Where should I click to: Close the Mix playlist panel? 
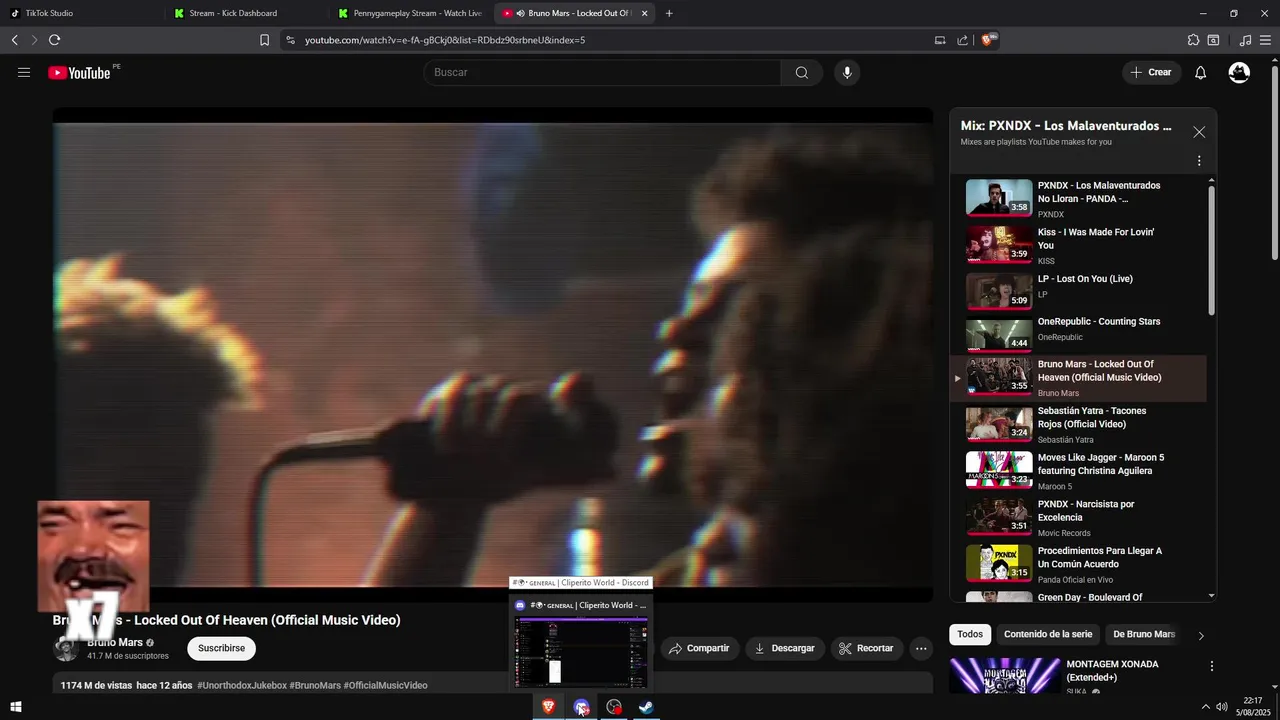tap(1199, 132)
